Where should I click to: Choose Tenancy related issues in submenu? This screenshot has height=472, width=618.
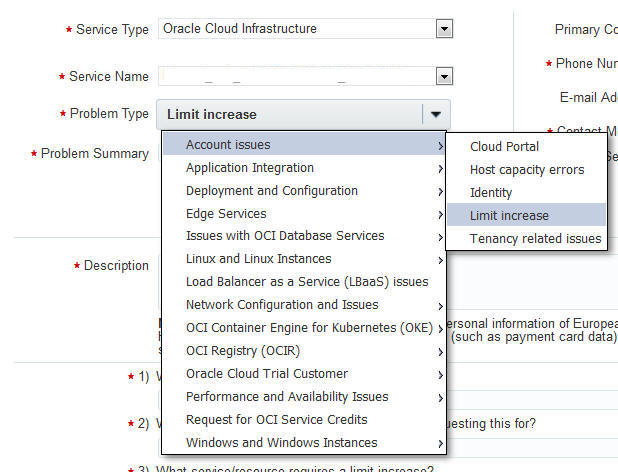[x=527, y=239]
